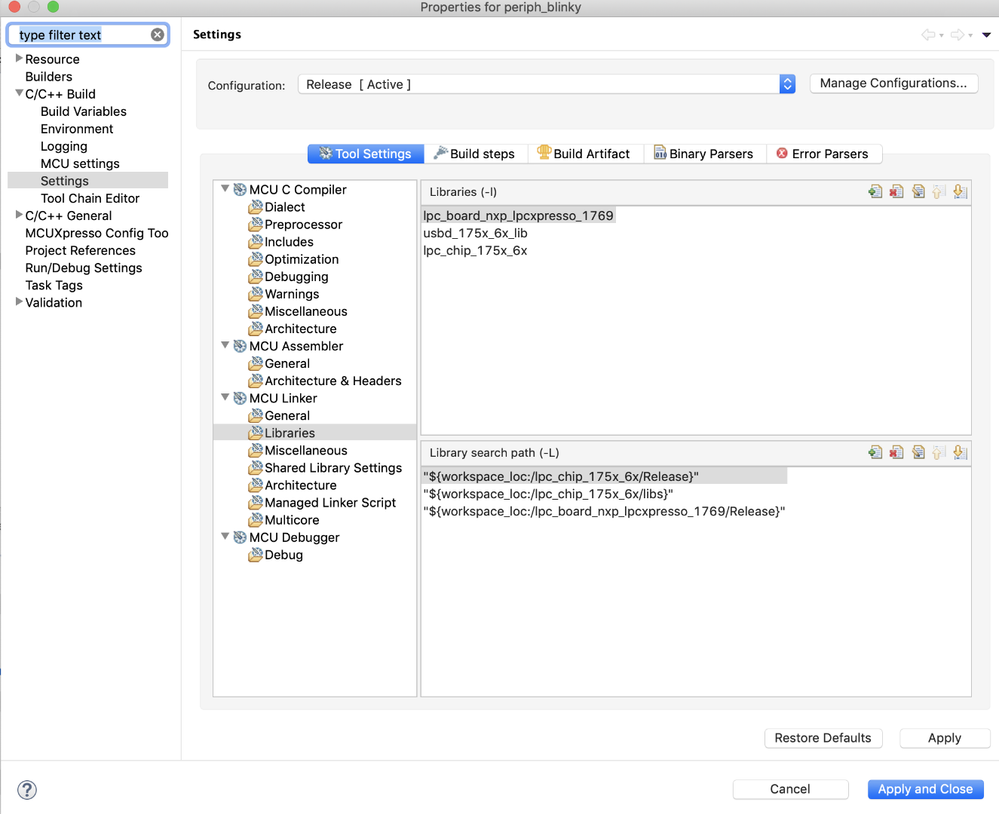Open the help question mark icon
Viewport: 999px width, 814px height.
click(x=27, y=790)
